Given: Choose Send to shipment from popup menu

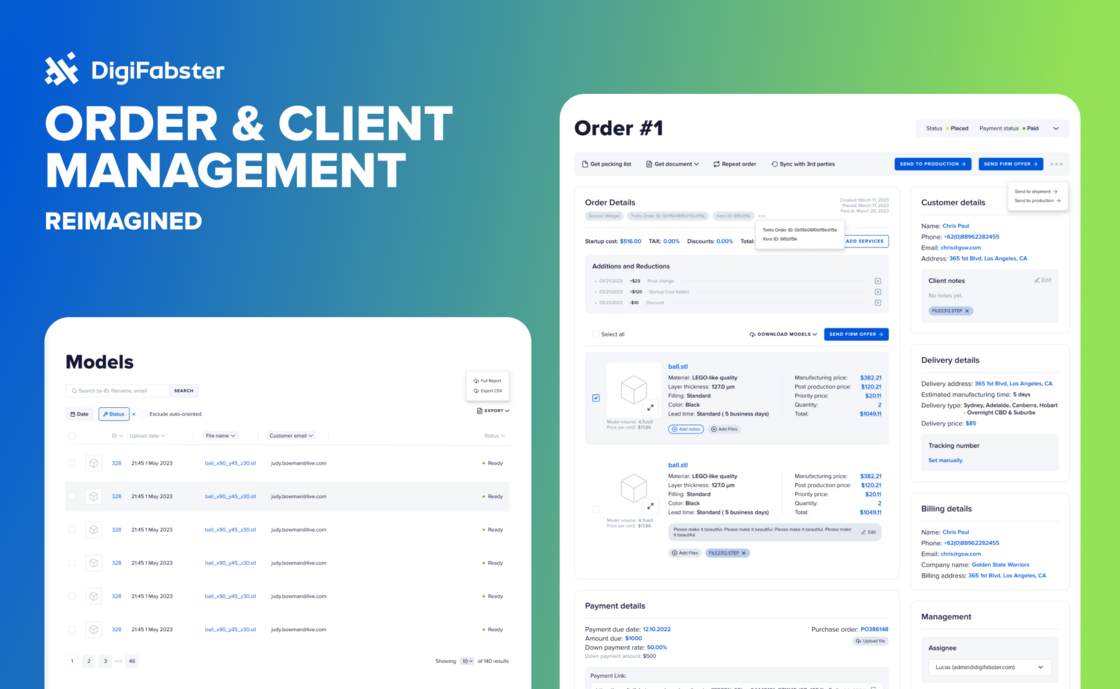Looking at the screenshot, I should [x=1036, y=191].
